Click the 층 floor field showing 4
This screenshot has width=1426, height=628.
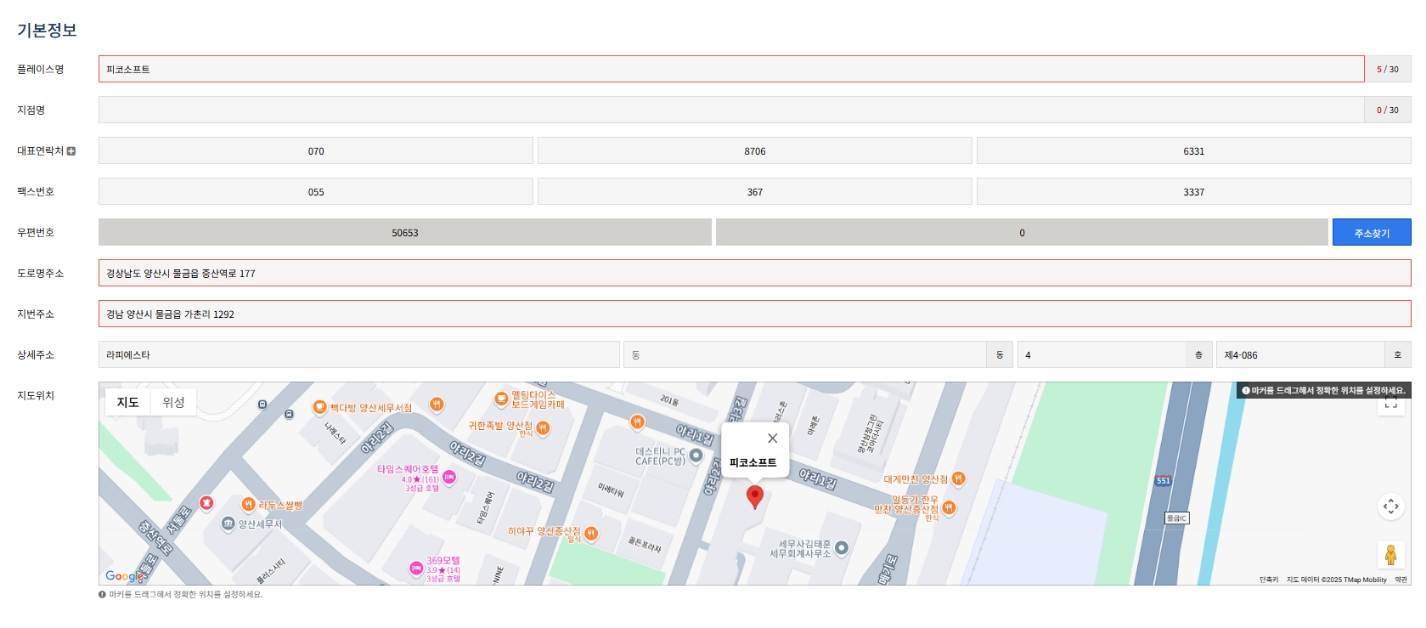1101,355
